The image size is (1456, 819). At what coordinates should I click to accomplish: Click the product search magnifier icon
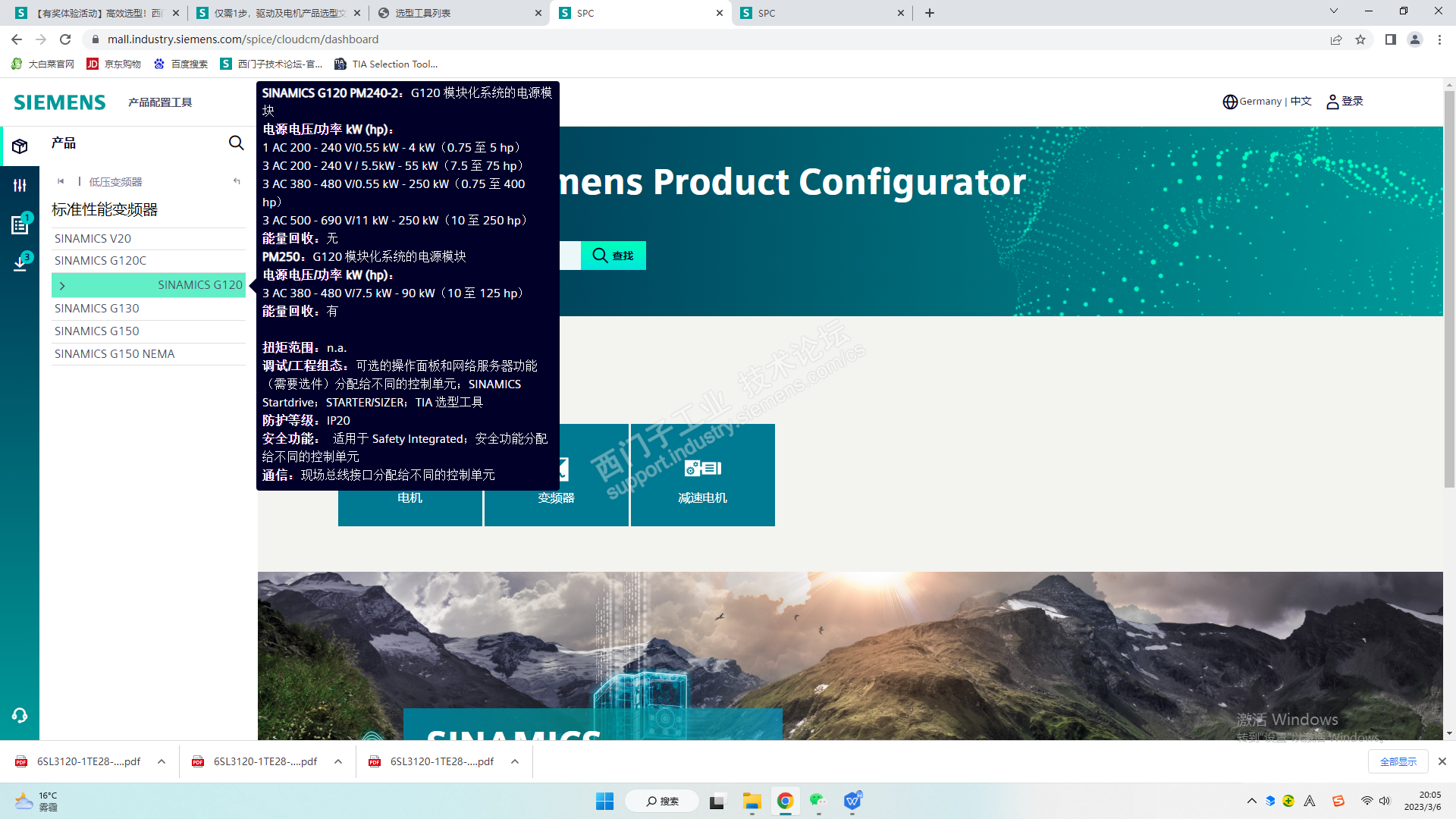pyautogui.click(x=237, y=143)
